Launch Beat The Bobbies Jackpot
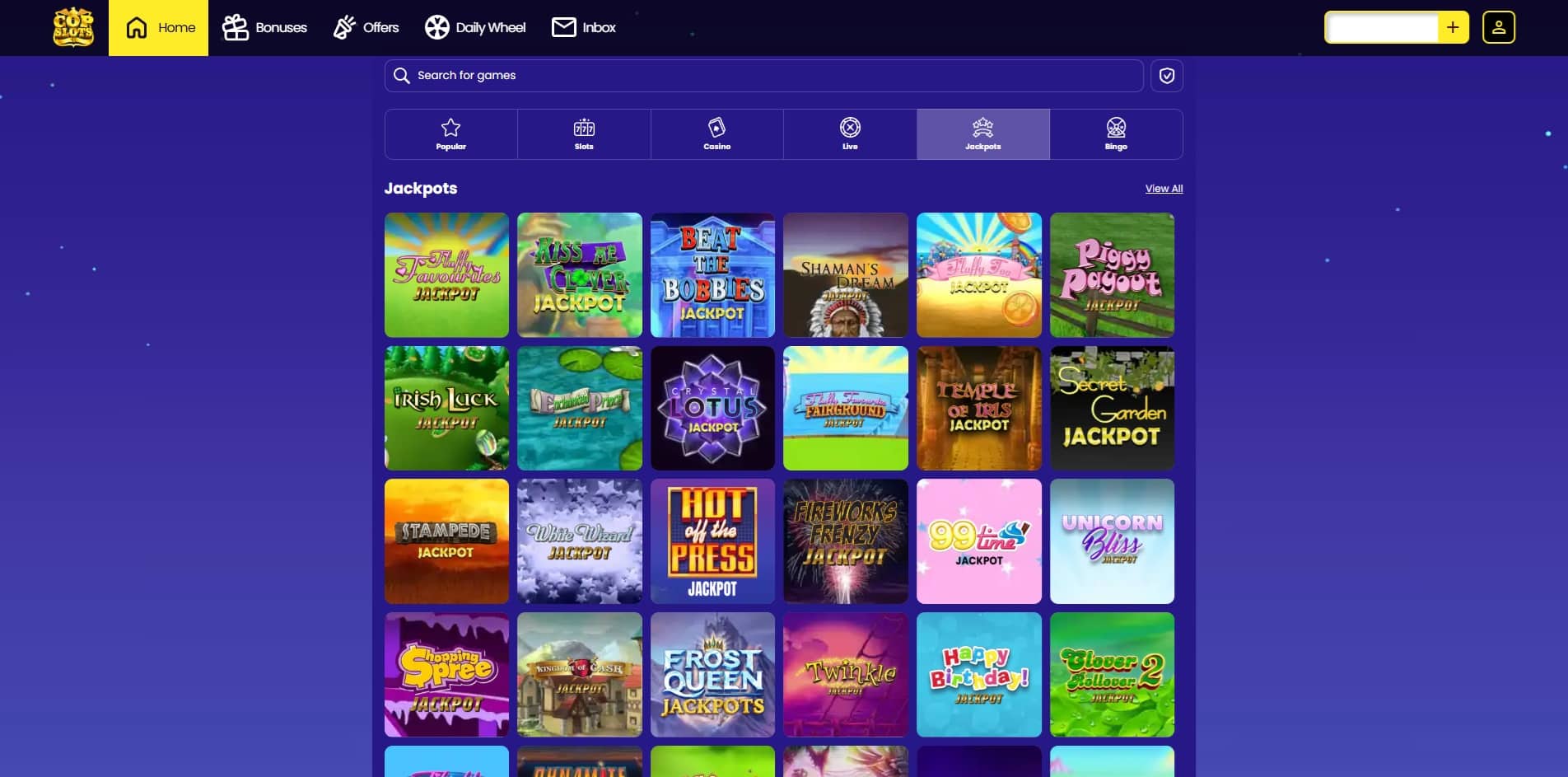 [712, 274]
